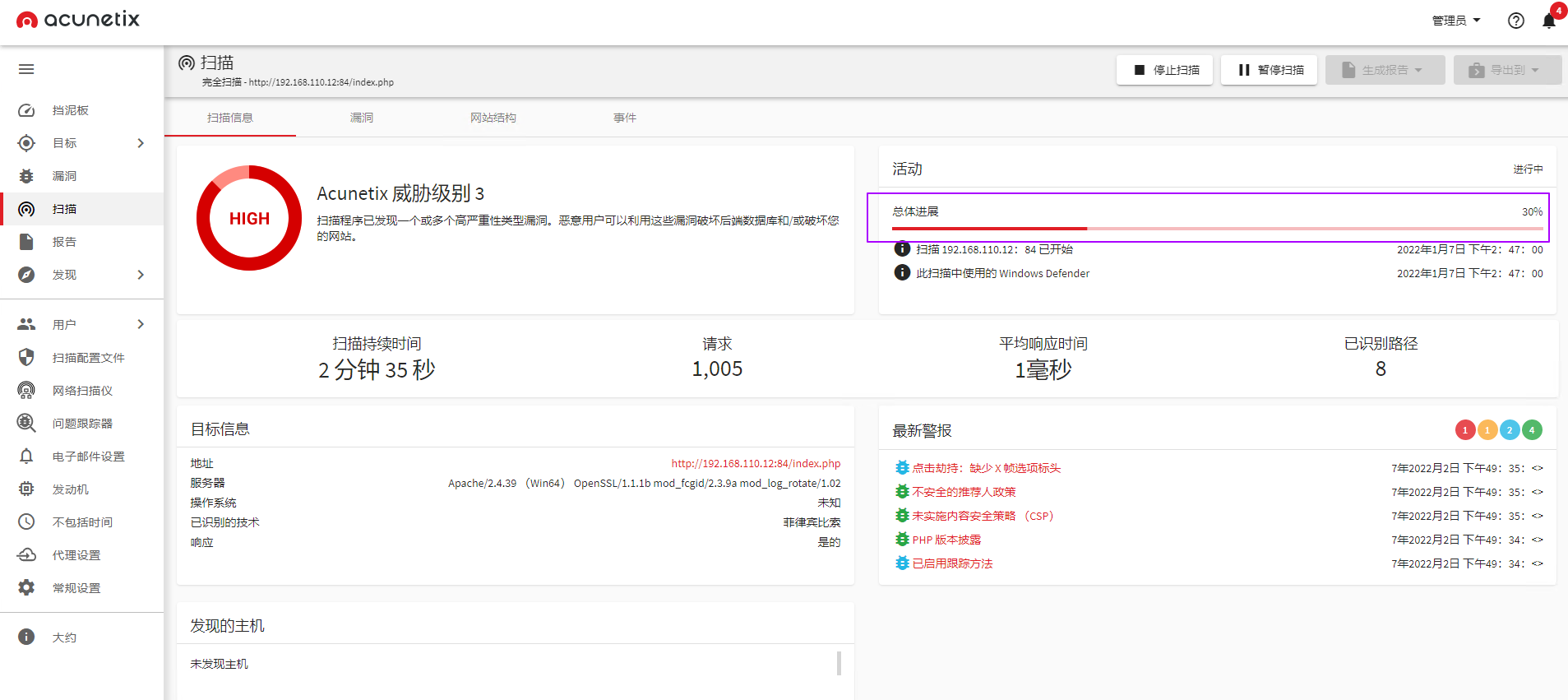Click arrows icon on 点击劫持 alert row
The image size is (1568, 700).
tap(1538, 468)
